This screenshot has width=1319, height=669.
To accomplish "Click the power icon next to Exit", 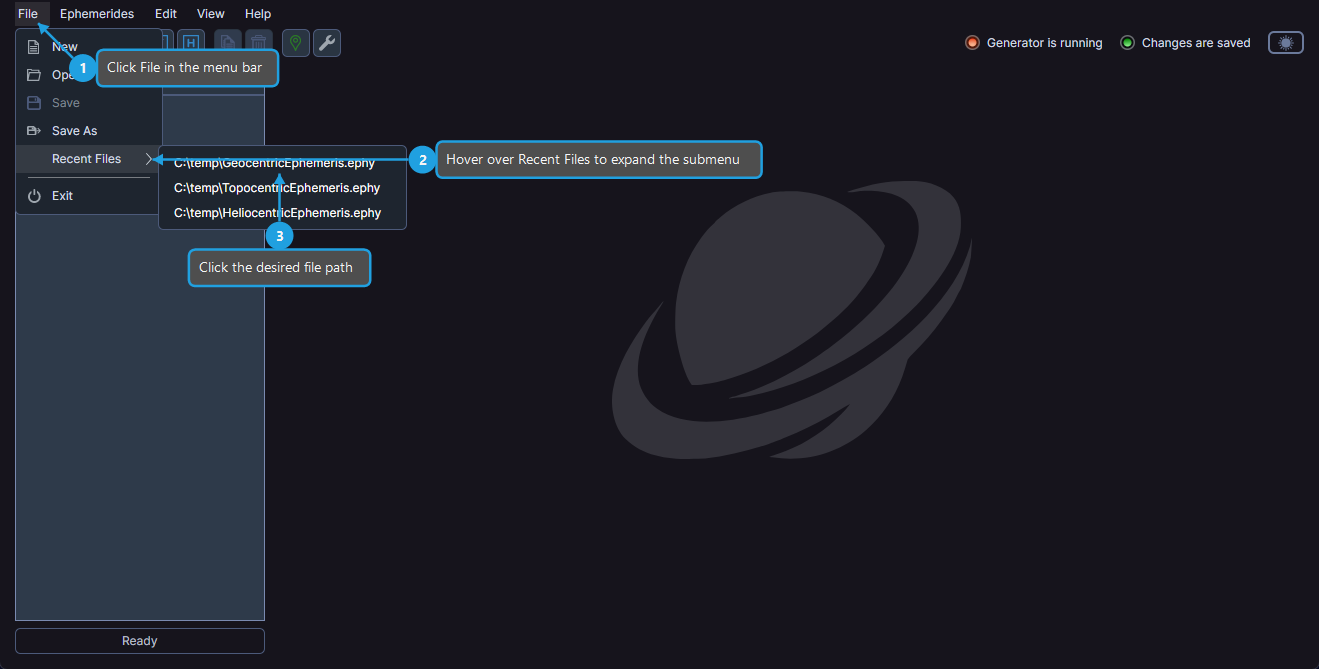I will point(31,195).
